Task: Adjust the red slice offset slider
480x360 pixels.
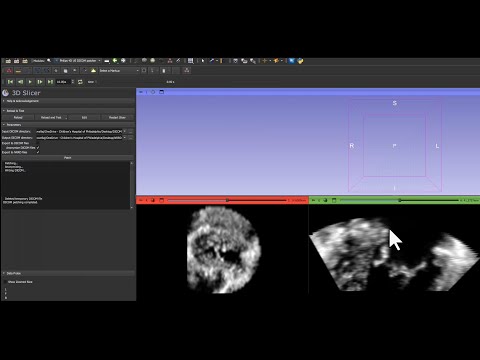Action: pyautogui.click(x=227, y=200)
